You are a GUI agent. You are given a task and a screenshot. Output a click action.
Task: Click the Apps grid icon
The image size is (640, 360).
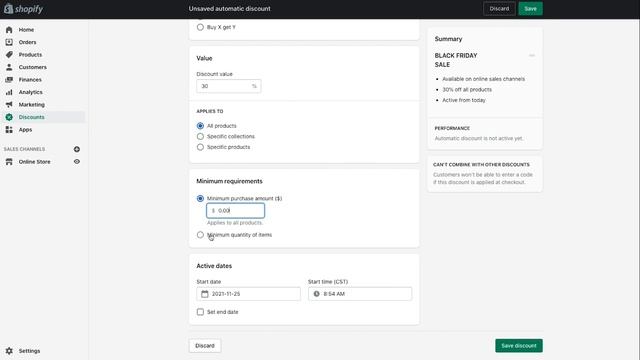tap(9, 129)
